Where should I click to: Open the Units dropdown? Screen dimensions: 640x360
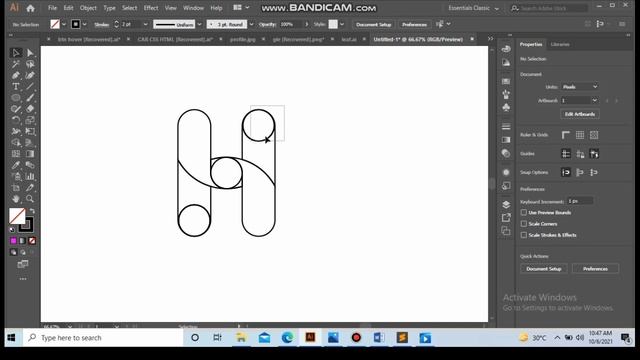pyautogui.click(x=580, y=87)
